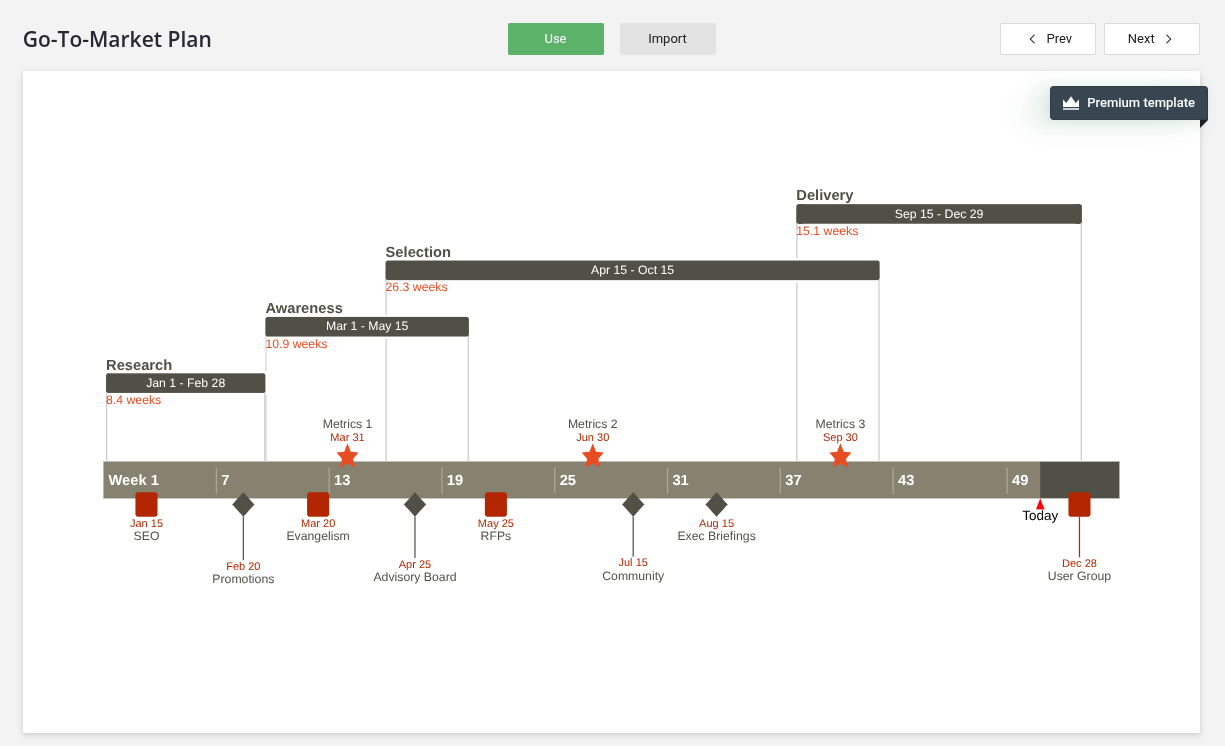Image resolution: width=1225 pixels, height=746 pixels.
Task: Select the SEO red square milestone
Action: point(146,504)
